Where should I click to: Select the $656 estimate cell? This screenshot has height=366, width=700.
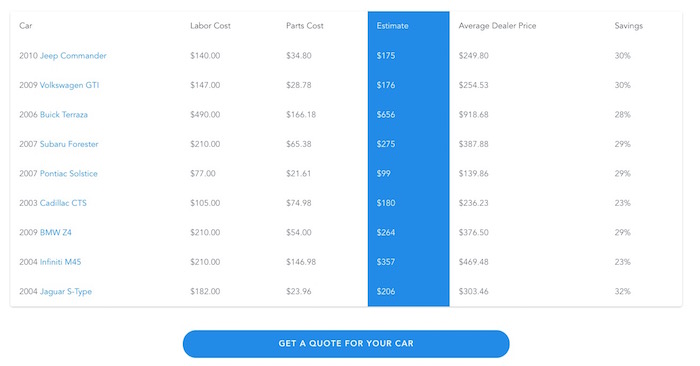(x=386, y=115)
